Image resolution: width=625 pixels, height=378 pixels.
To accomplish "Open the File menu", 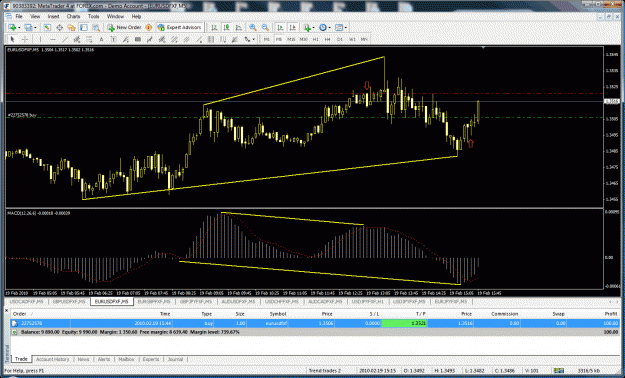I will (19, 16).
